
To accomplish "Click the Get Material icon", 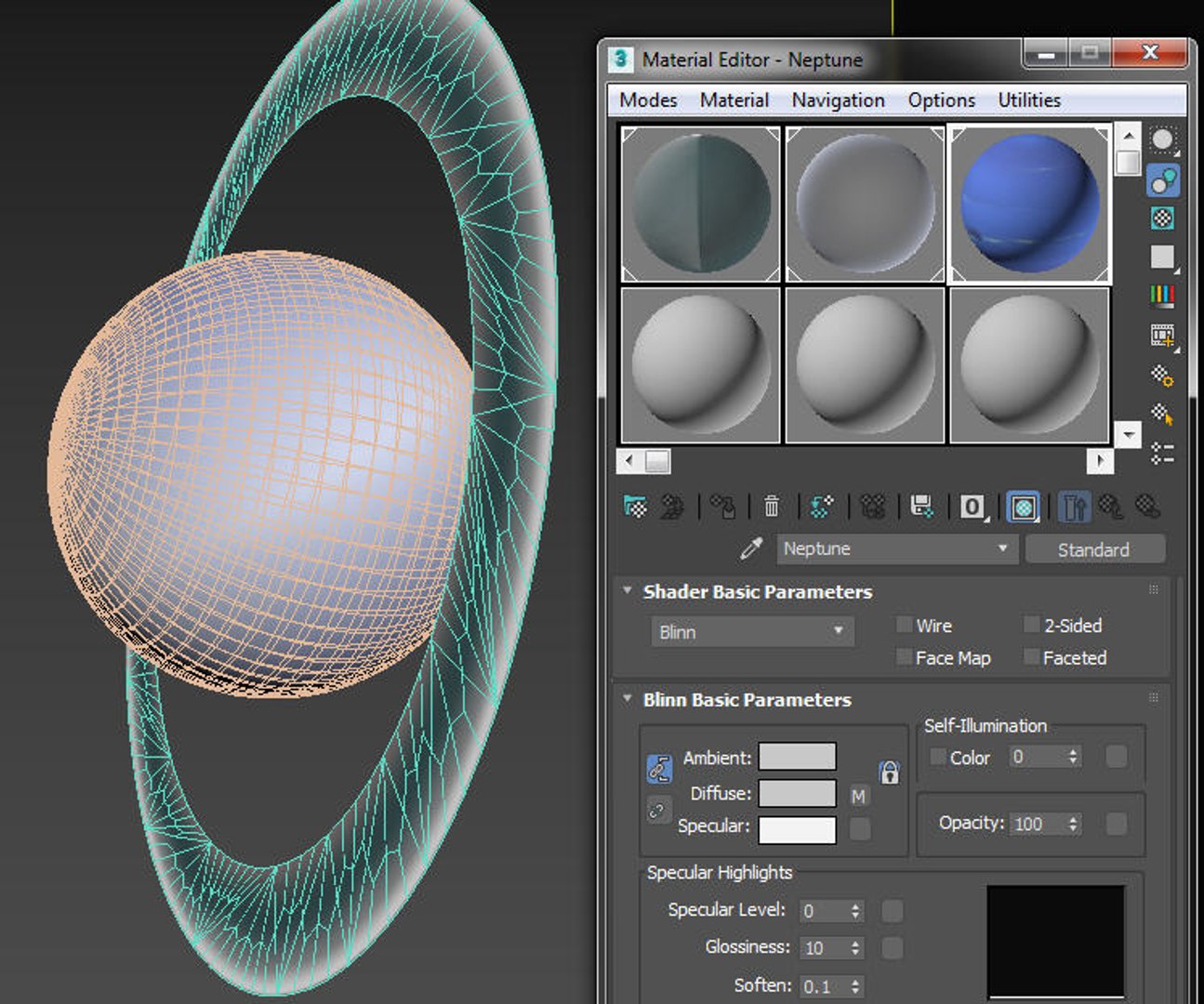I will 636,507.
